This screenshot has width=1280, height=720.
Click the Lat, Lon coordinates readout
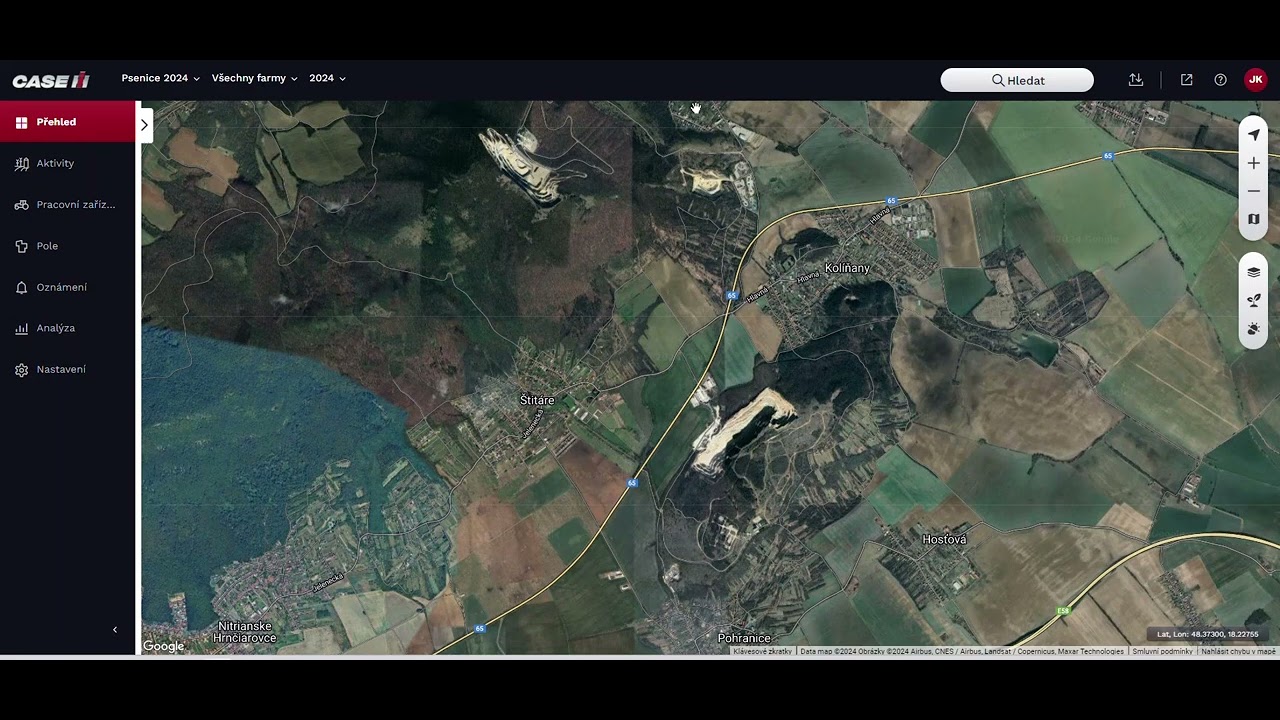[x=1207, y=634]
